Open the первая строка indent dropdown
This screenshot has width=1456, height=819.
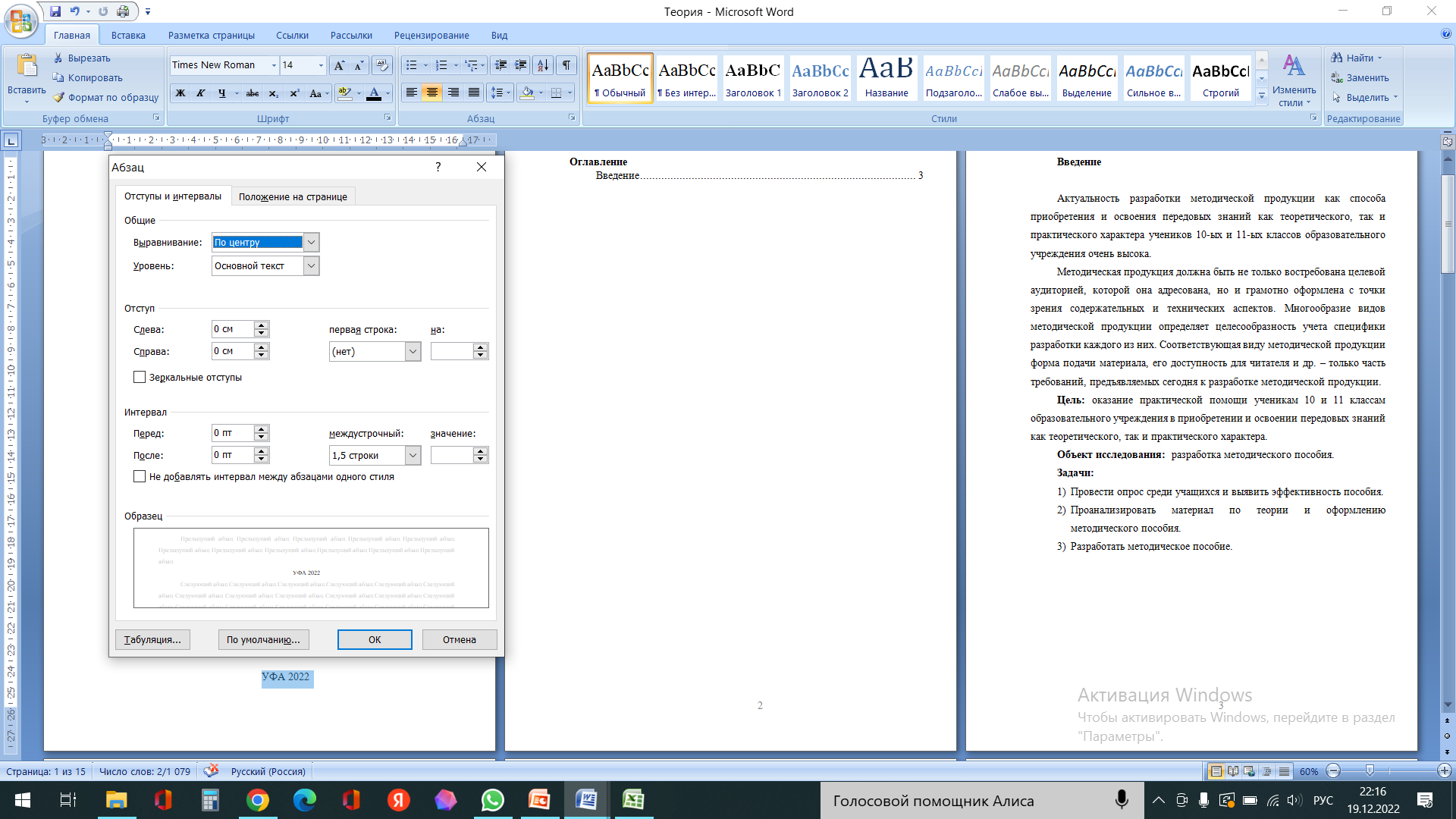(x=413, y=352)
